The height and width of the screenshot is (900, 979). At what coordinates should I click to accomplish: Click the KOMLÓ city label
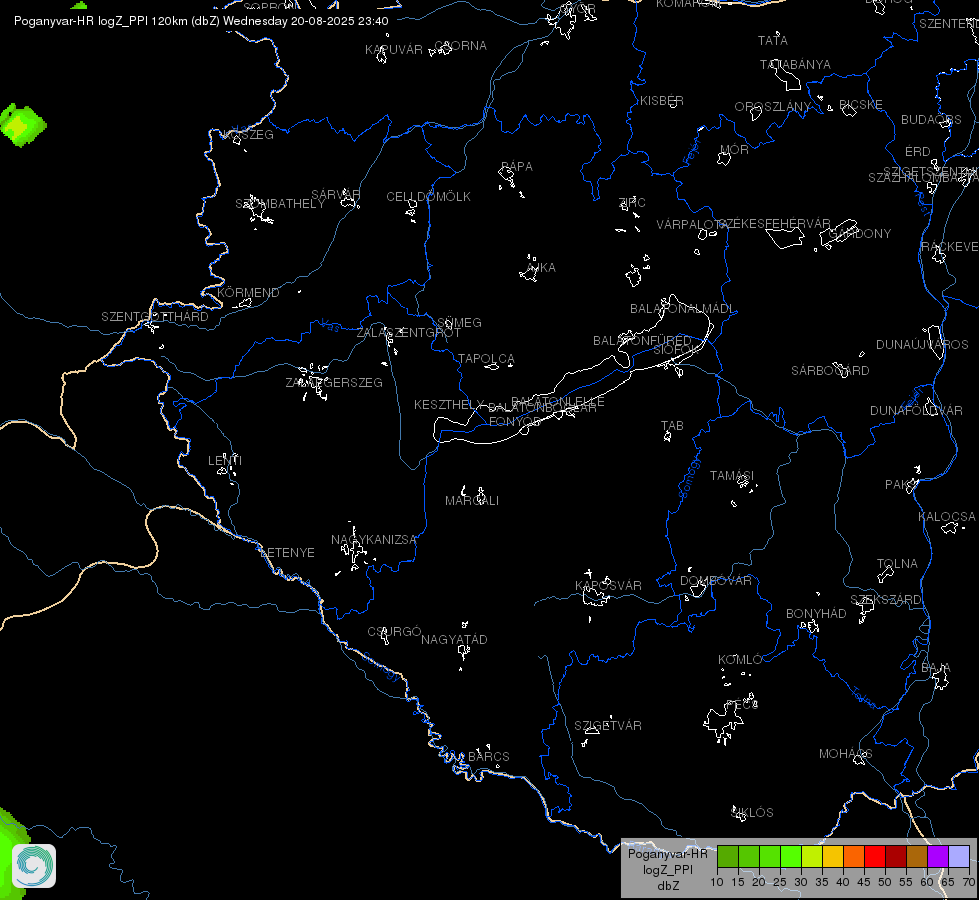[740, 660]
